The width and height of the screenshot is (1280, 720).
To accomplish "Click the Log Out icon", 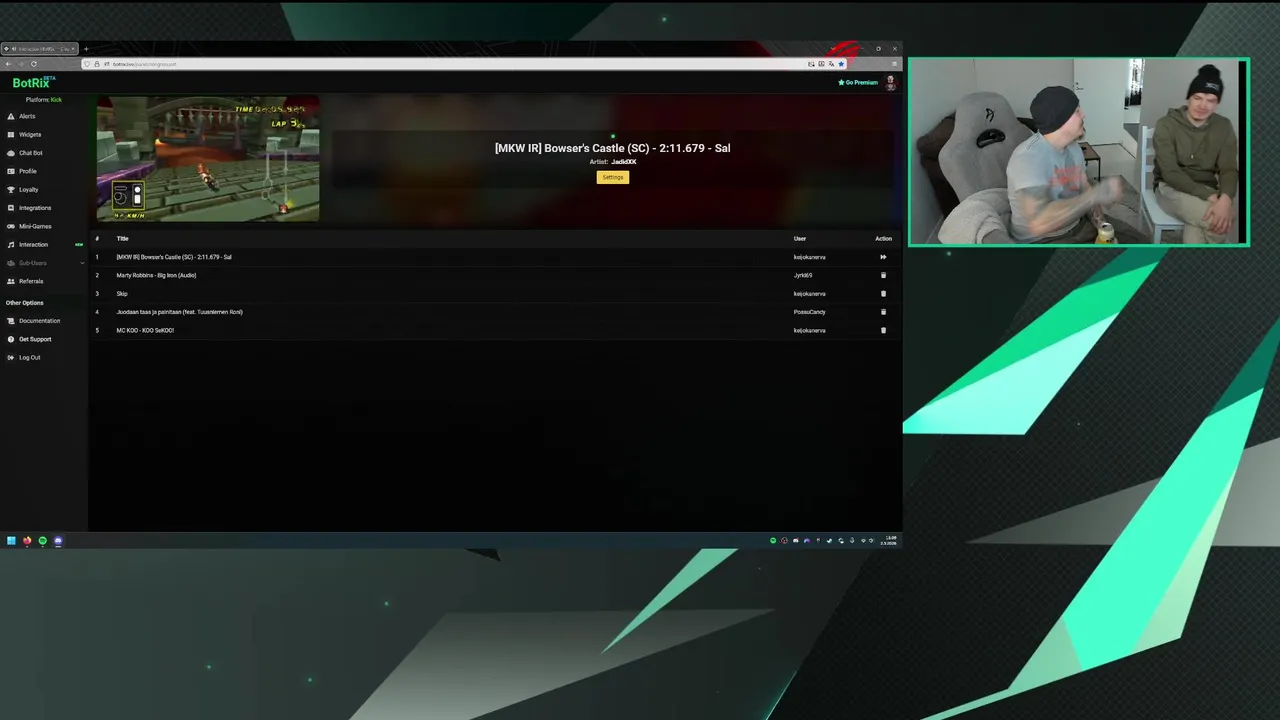I will 10,357.
